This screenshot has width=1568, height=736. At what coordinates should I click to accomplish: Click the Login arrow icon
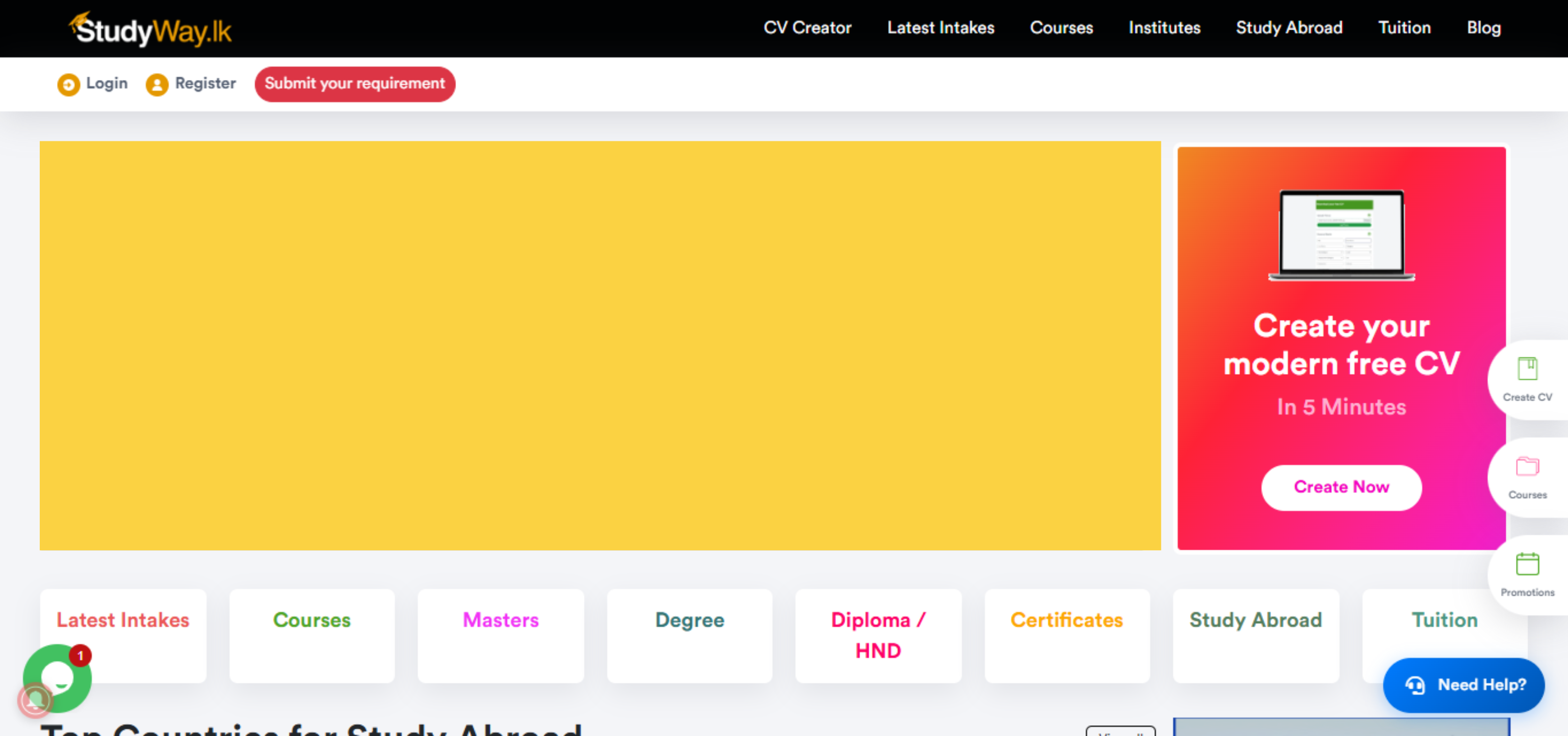68,84
